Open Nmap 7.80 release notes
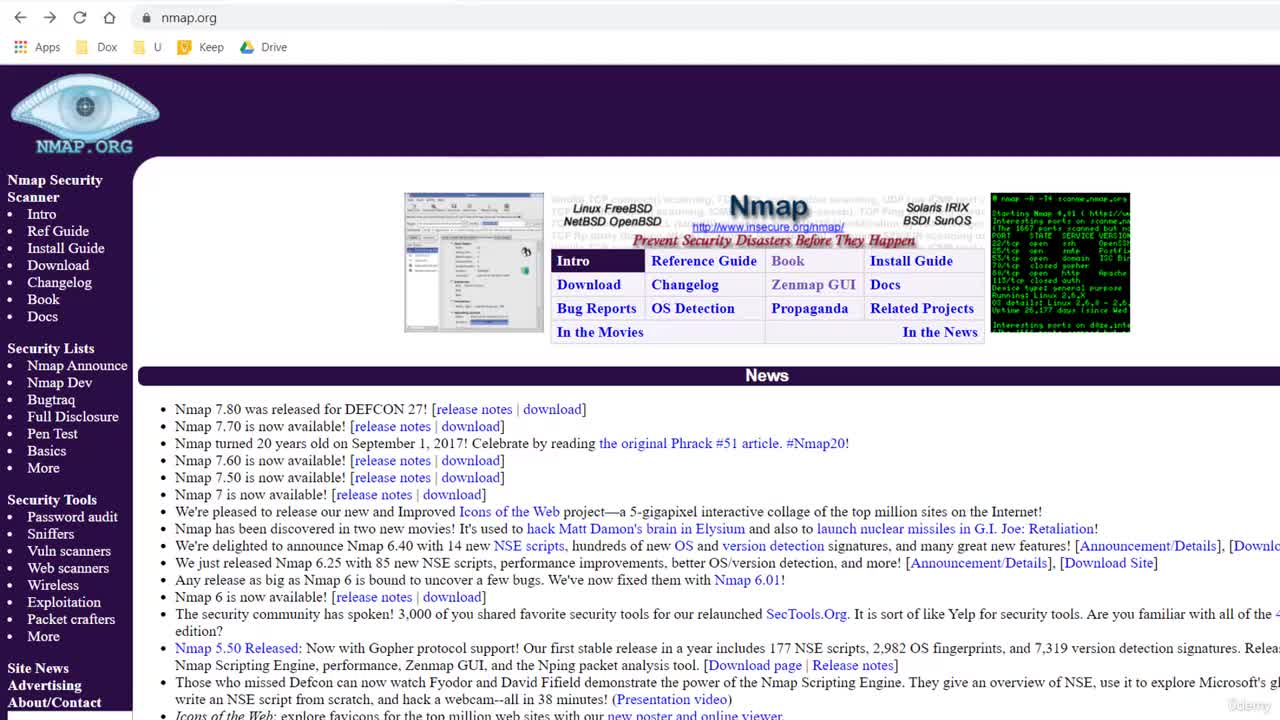Image resolution: width=1280 pixels, height=720 pixels. [x=474, y=409]
